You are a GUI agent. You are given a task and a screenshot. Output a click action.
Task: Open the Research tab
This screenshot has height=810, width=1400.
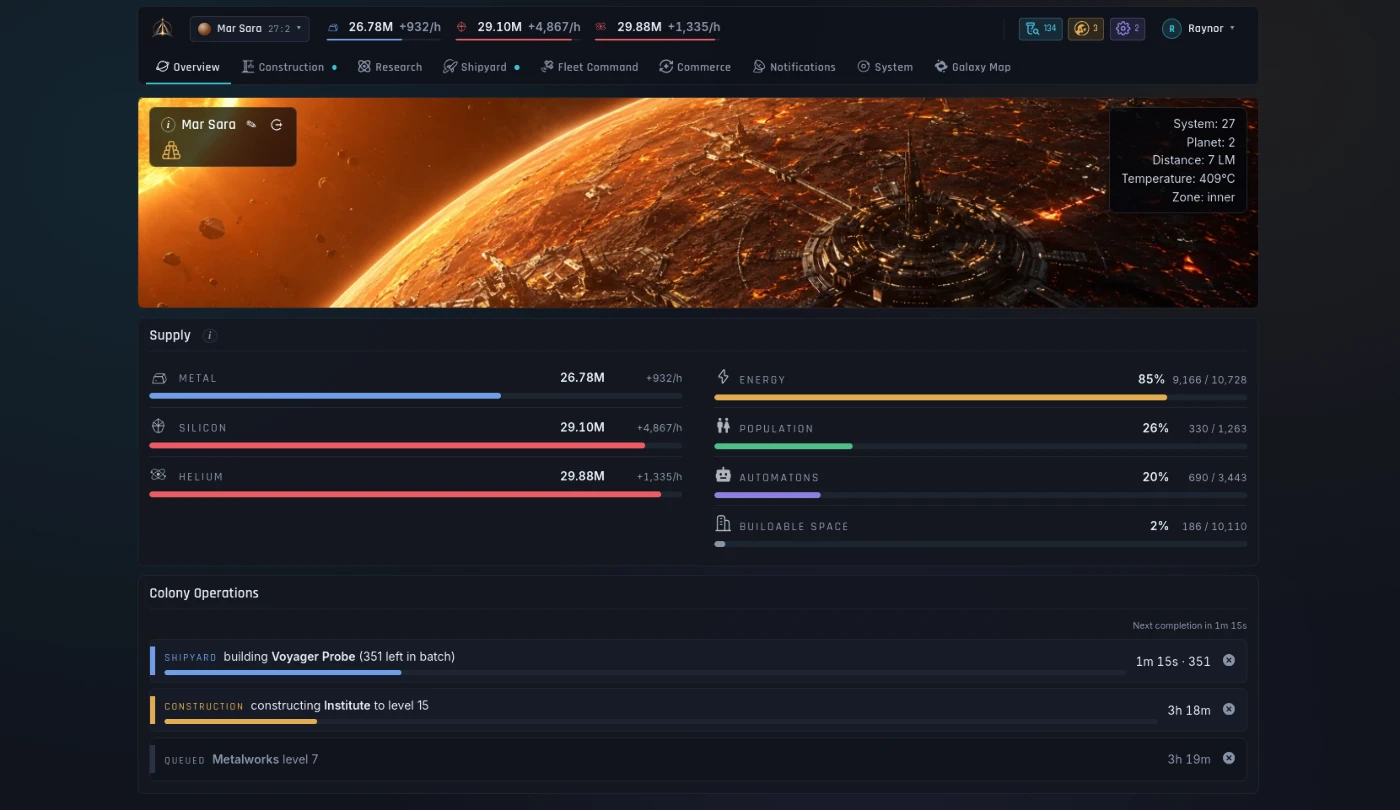coord(390,67)
